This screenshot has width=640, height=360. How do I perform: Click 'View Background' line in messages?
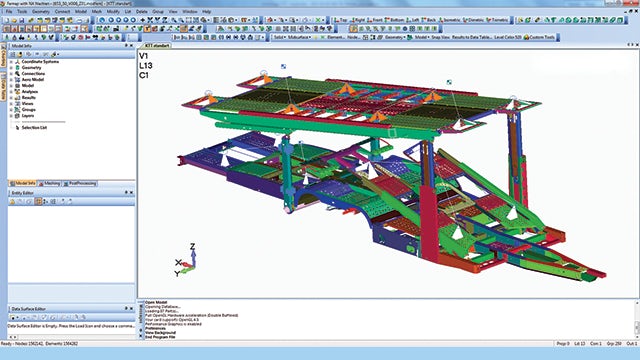160,333
